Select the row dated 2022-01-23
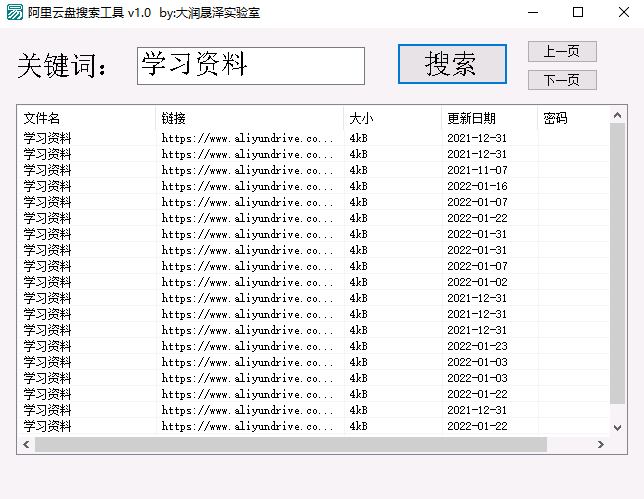The height and width of the screenshot is (499, 644). (x=313, y=346)
